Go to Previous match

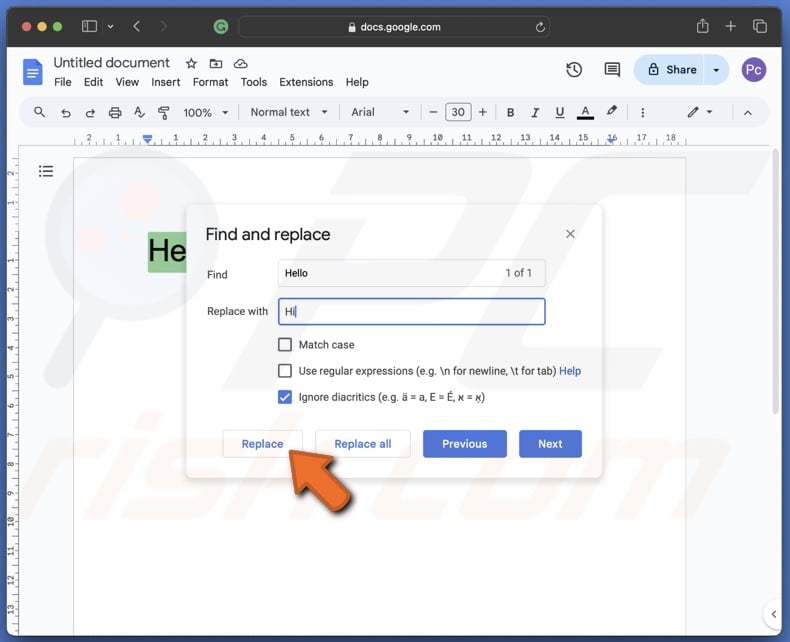click(x=465, y=444)
